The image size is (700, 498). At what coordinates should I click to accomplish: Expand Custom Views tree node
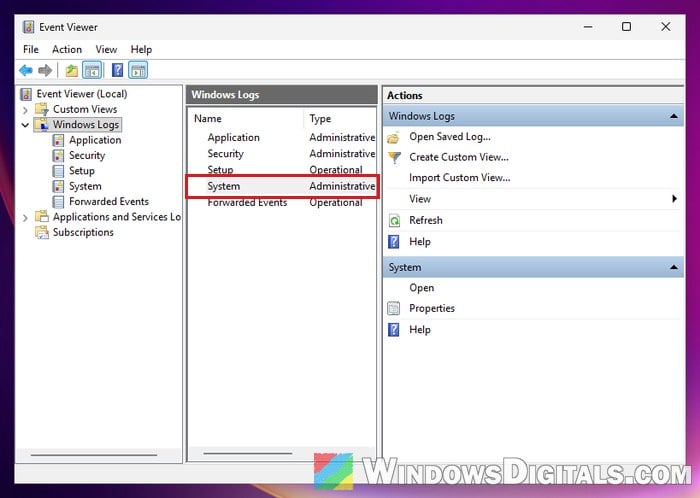(25, 109)
